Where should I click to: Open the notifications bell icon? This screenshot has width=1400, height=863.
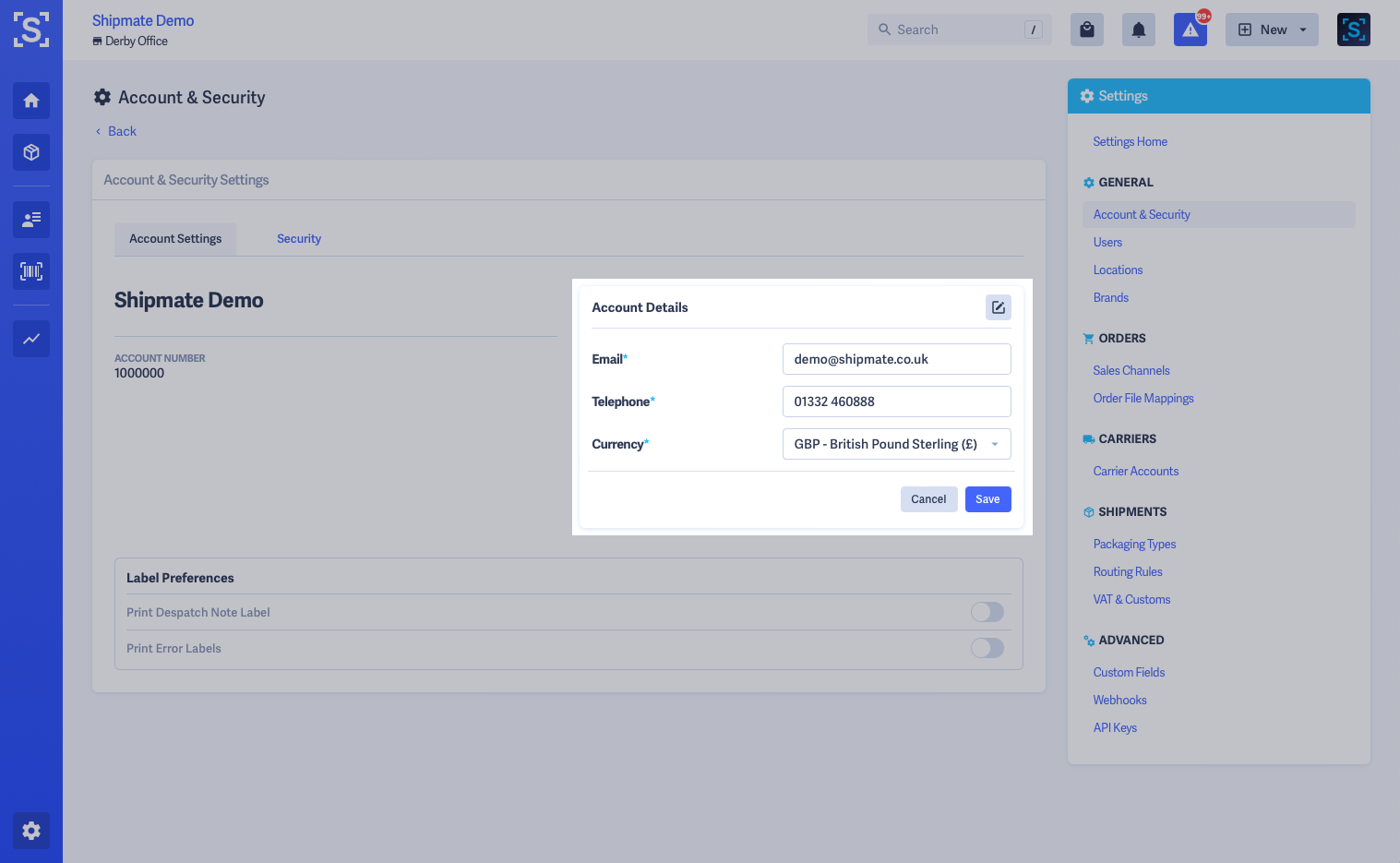(x=1139, y=30)
